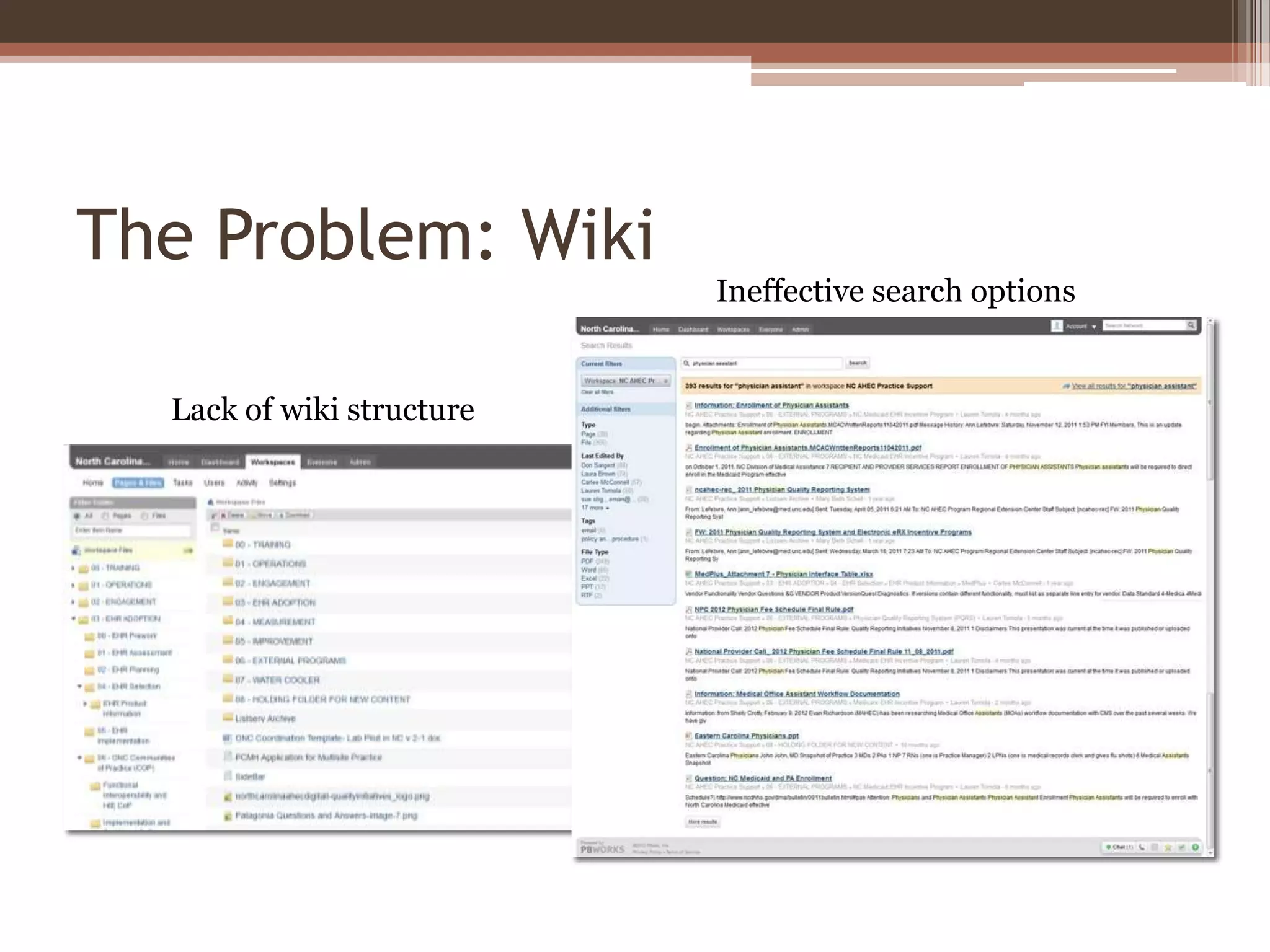This screenshot has width=1270, height=952.
Task: Click the arrow icon on Workspace Files sidebar row
Action: [x=188, y=550]
